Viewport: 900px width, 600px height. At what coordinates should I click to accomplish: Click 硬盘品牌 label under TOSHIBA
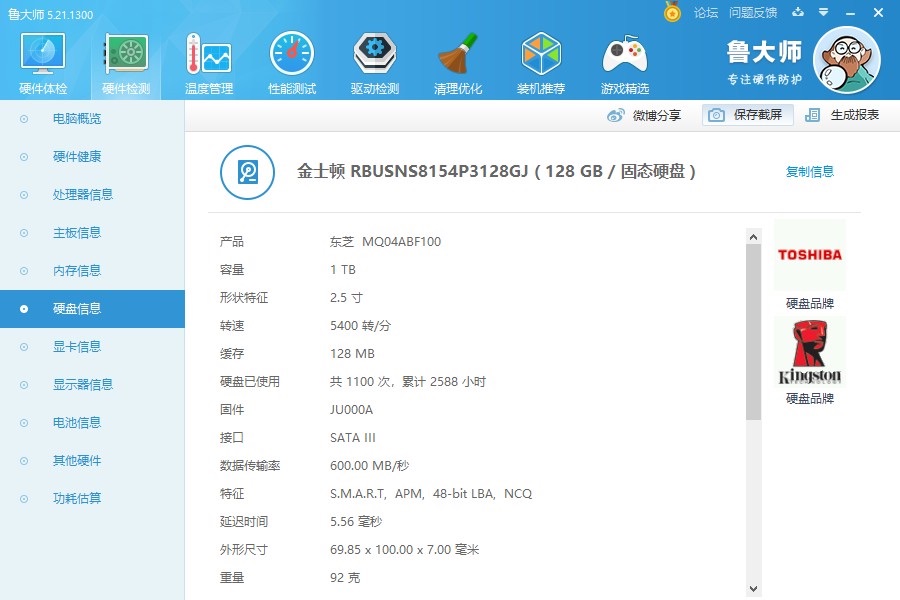point(810,303)
